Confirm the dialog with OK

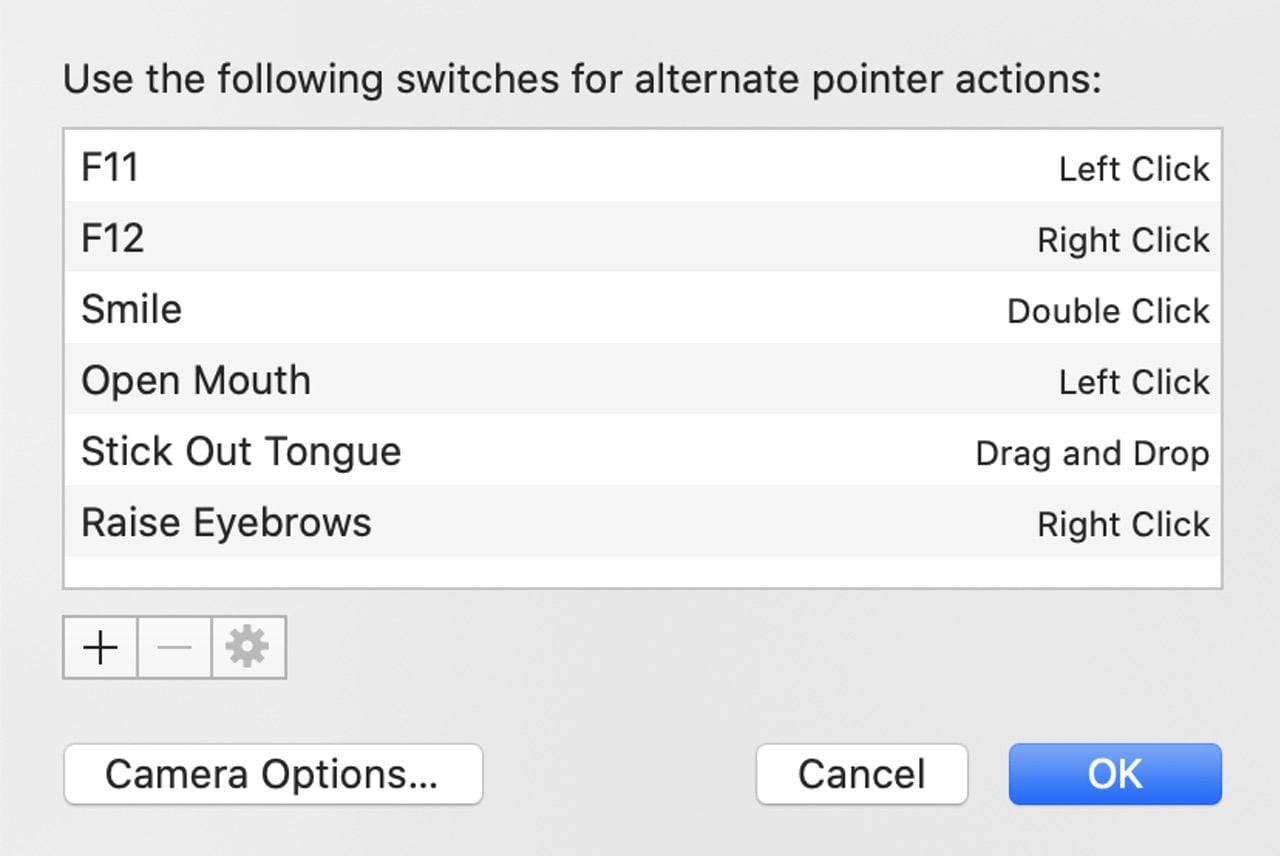click(x=1115, y=774)
